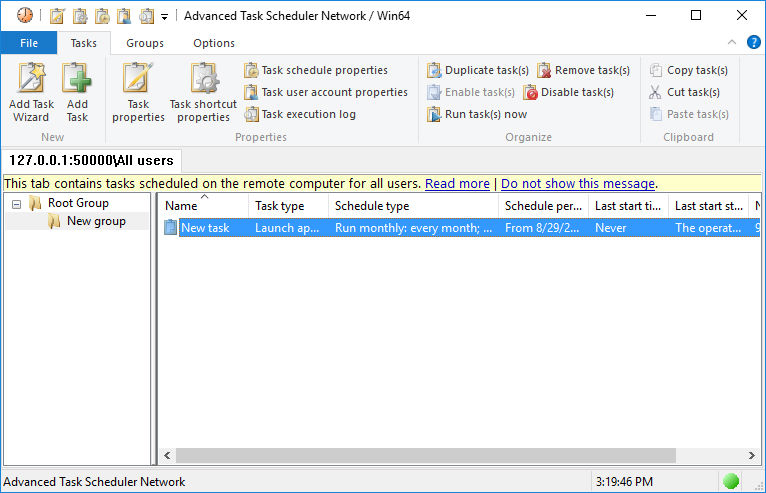The width and height of the screenshot is (766, 493).
Task: Click the Do not show this message link
Action: (578, 184)
